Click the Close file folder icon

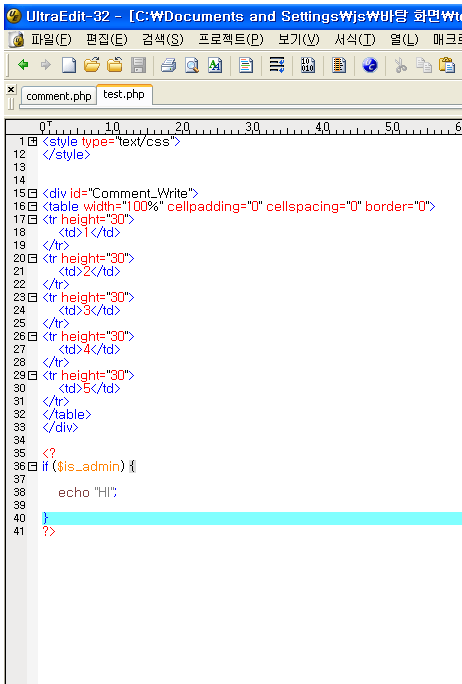pos(115,65)
